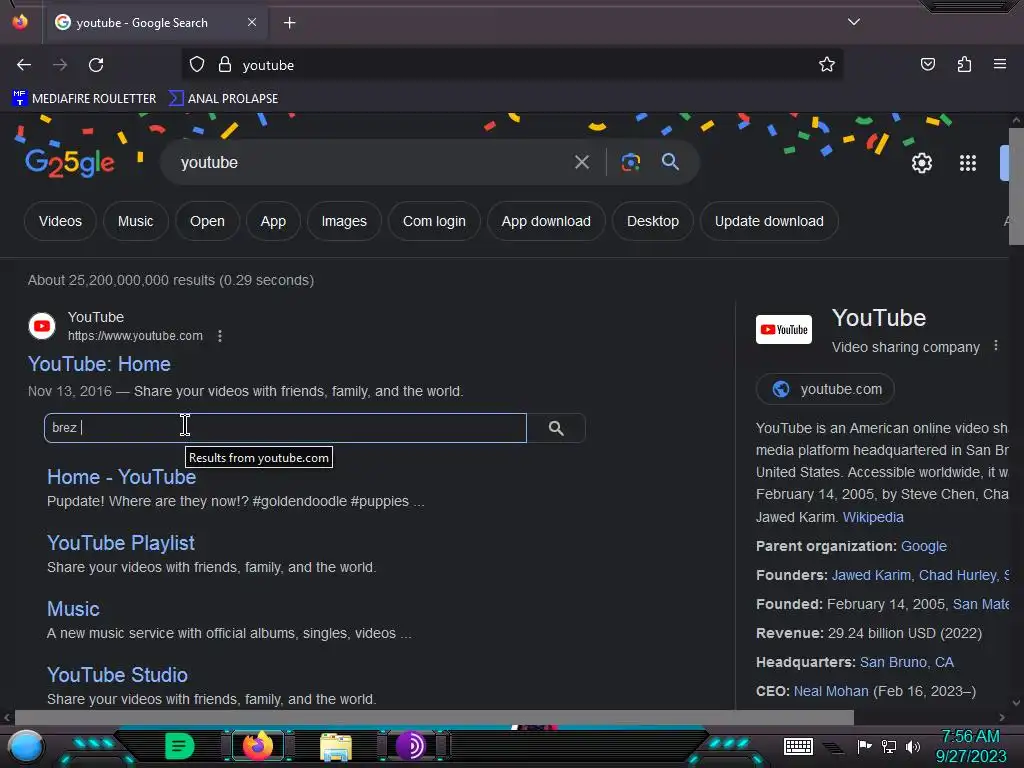Bookmark this page with the star icon
The height and width of the screenshot is (768, 1024).
pyautogui.click(x=827, y=65)
